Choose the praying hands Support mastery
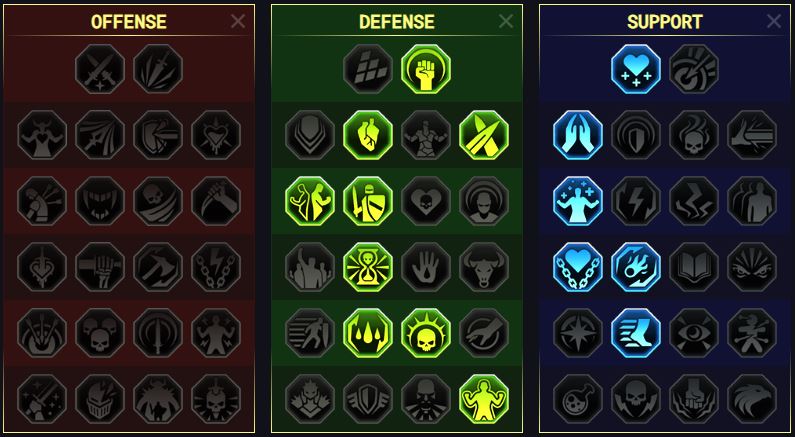The height and width of the screenshot is (437, 795). (578, 135)
